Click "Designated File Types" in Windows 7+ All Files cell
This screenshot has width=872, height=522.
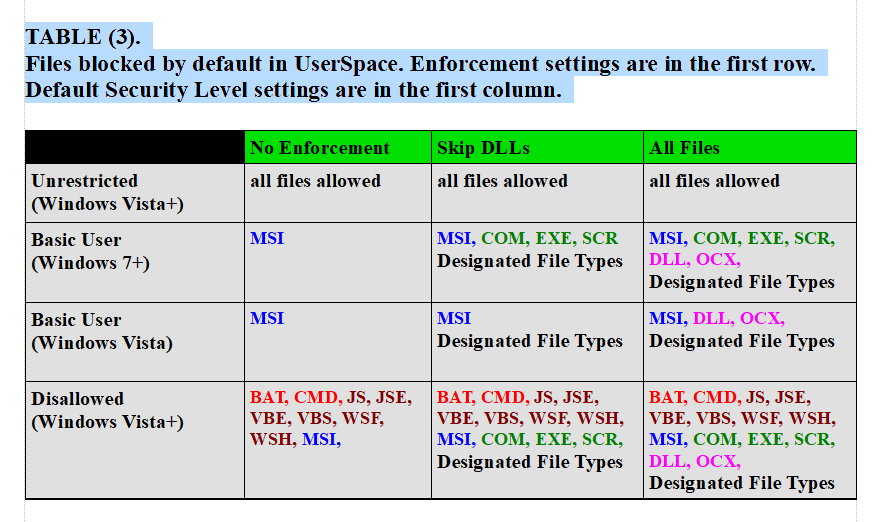tap(741, 282)
